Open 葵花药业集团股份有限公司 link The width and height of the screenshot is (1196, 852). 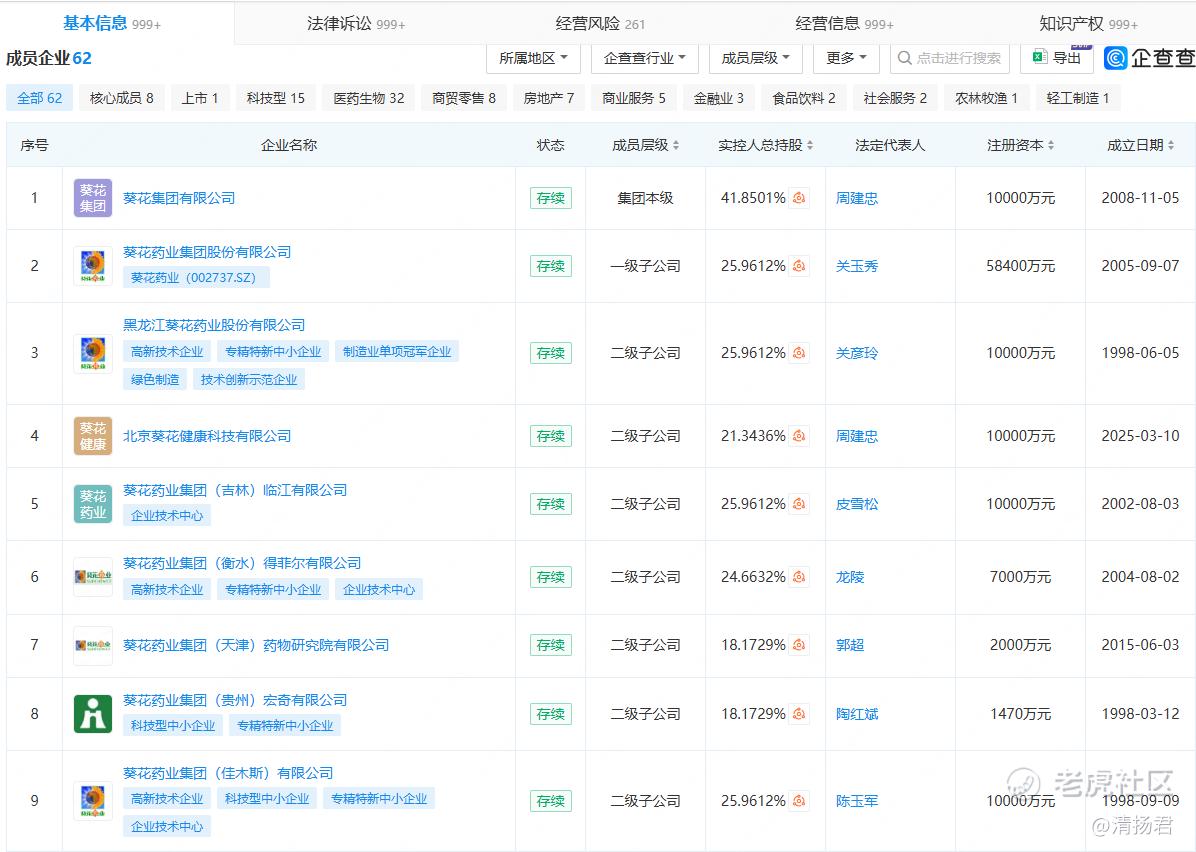[207, 252]
